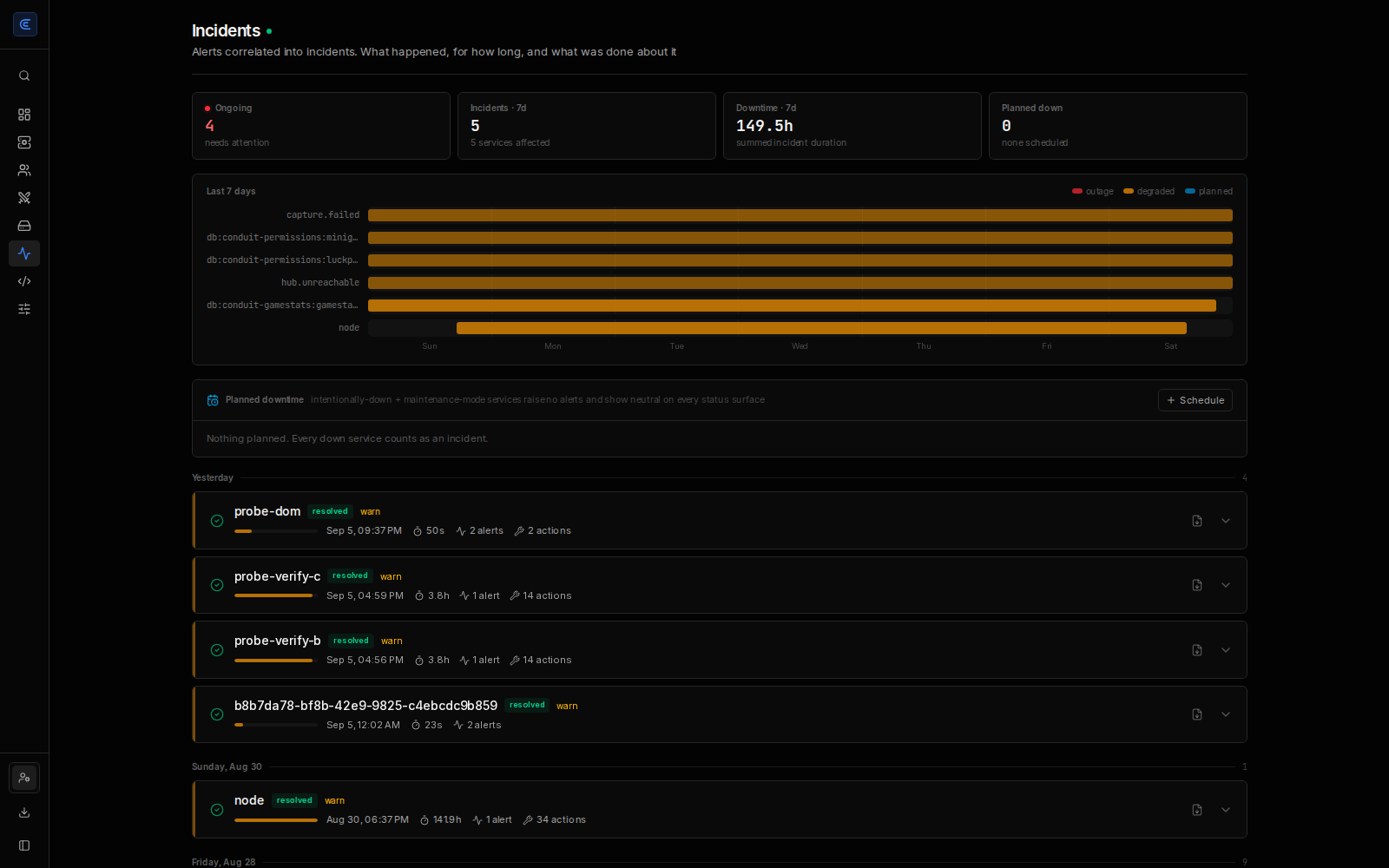This screenshot has height=868, width=1389.
Task: Click the degraded legend swatch
Action: click(x=1129, y=191)
